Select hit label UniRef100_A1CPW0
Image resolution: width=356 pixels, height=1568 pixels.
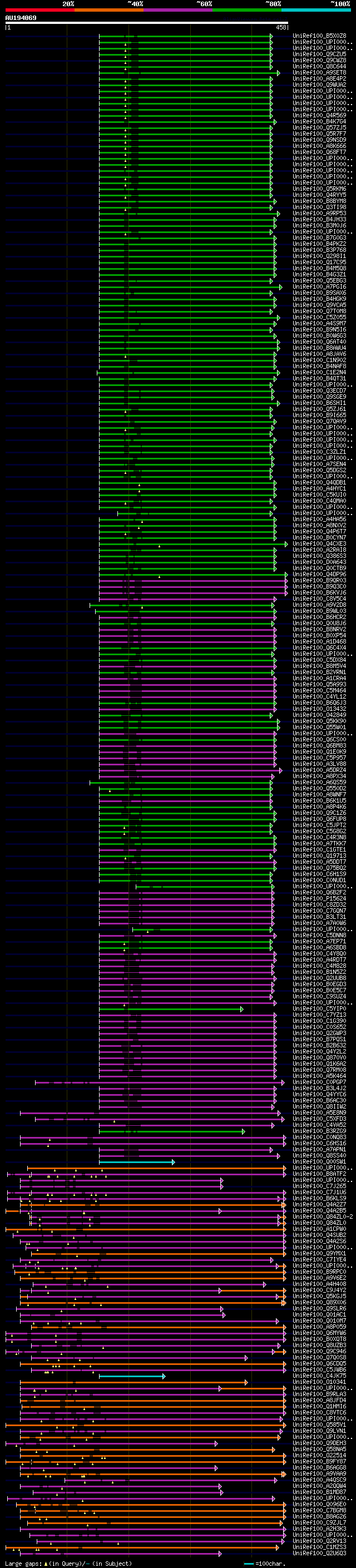[319, 1228]
